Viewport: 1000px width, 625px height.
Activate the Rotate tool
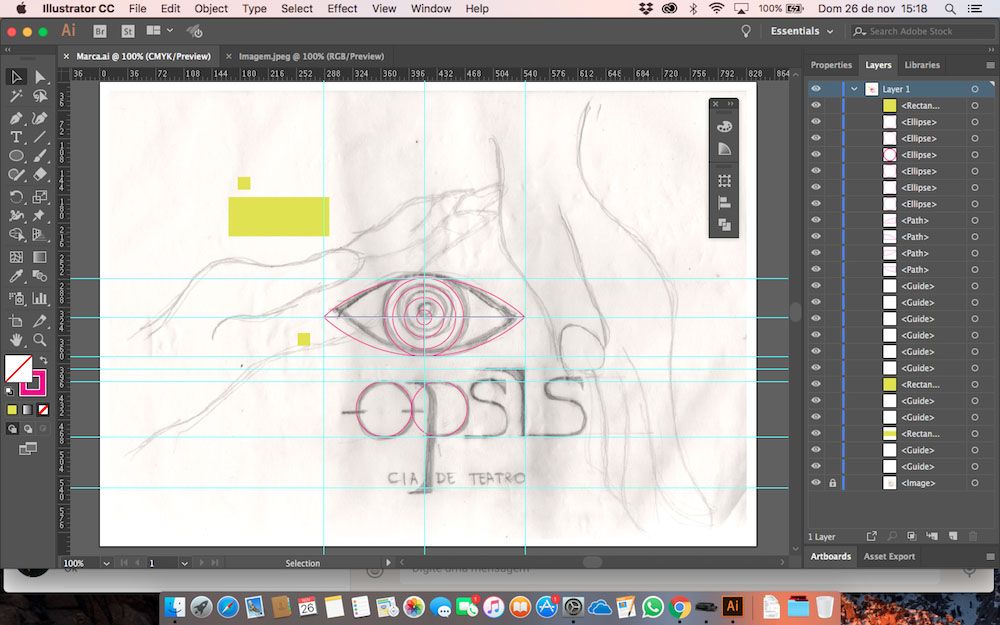click(16, 196)
